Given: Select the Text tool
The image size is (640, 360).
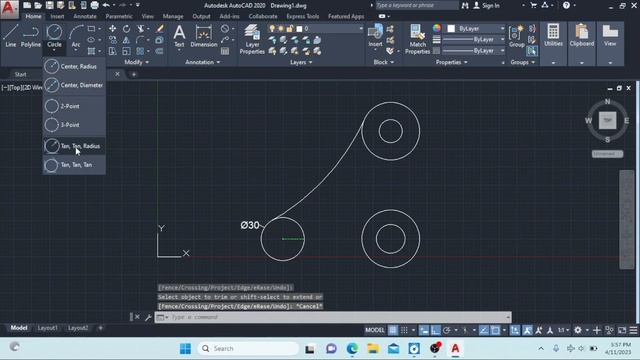Looking at the screenshot, I should (x=179, y=36).
